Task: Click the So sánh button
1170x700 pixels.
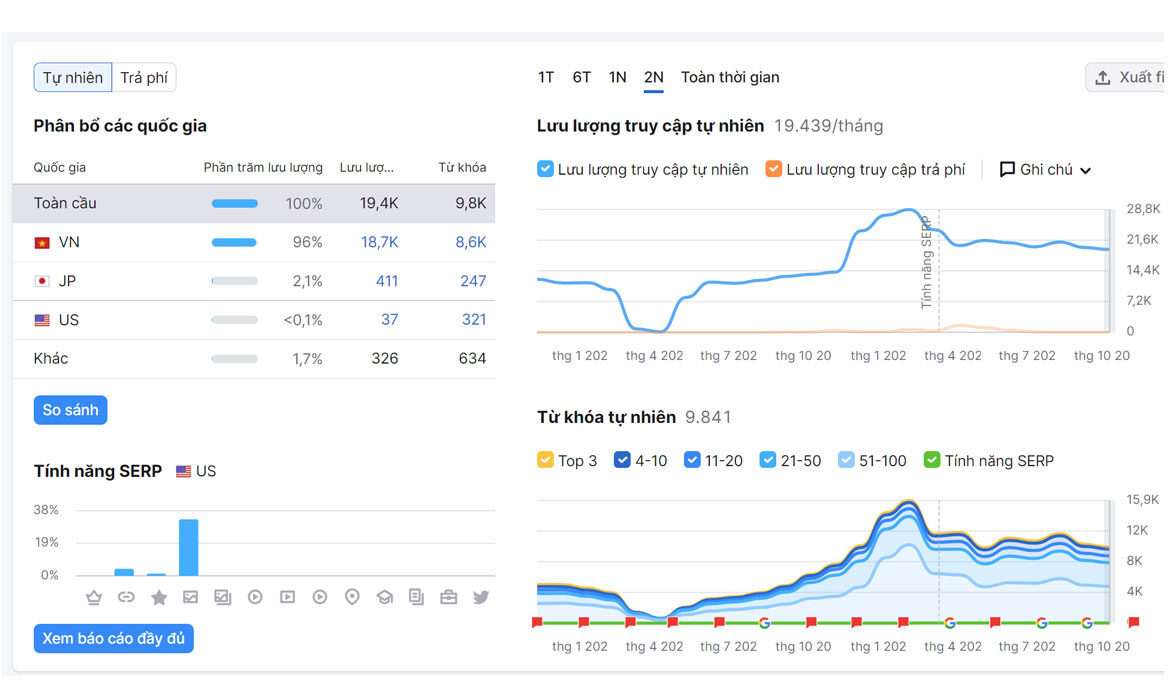Action: (70, 410)
